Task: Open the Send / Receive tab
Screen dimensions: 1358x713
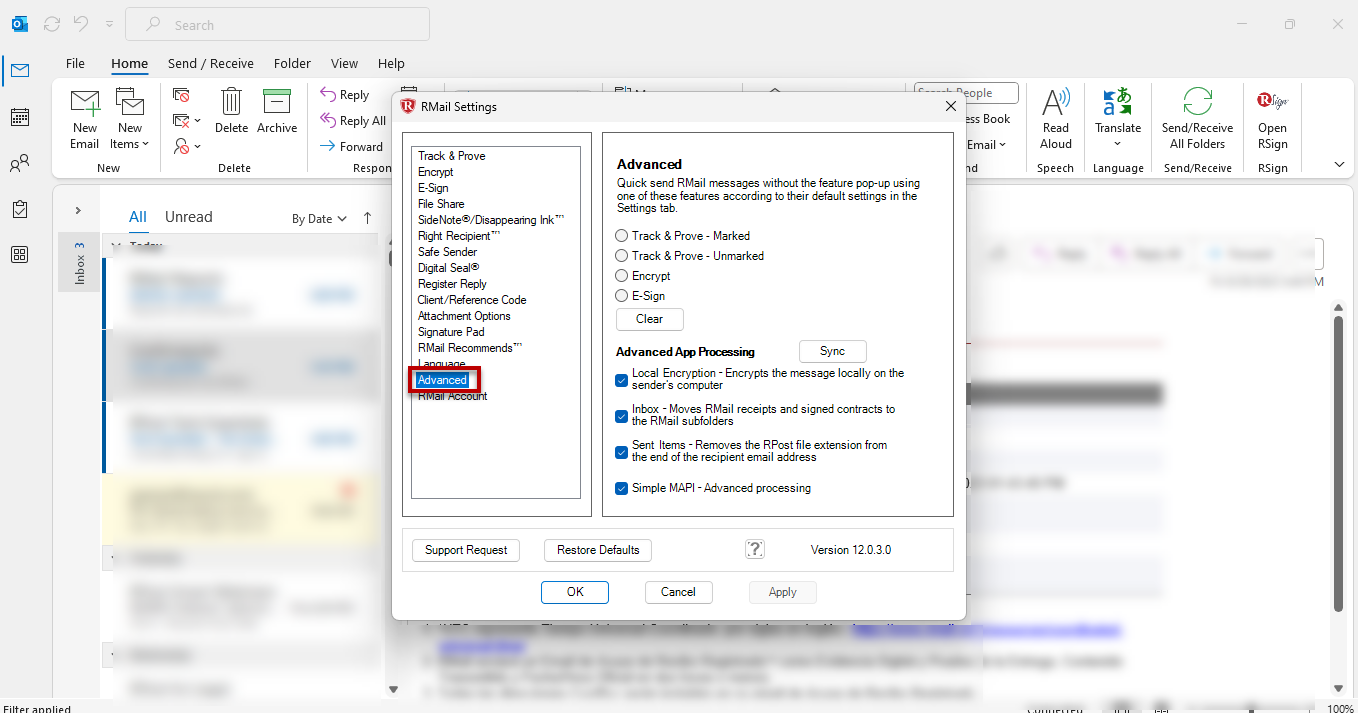Action: (x=211, y=63)
